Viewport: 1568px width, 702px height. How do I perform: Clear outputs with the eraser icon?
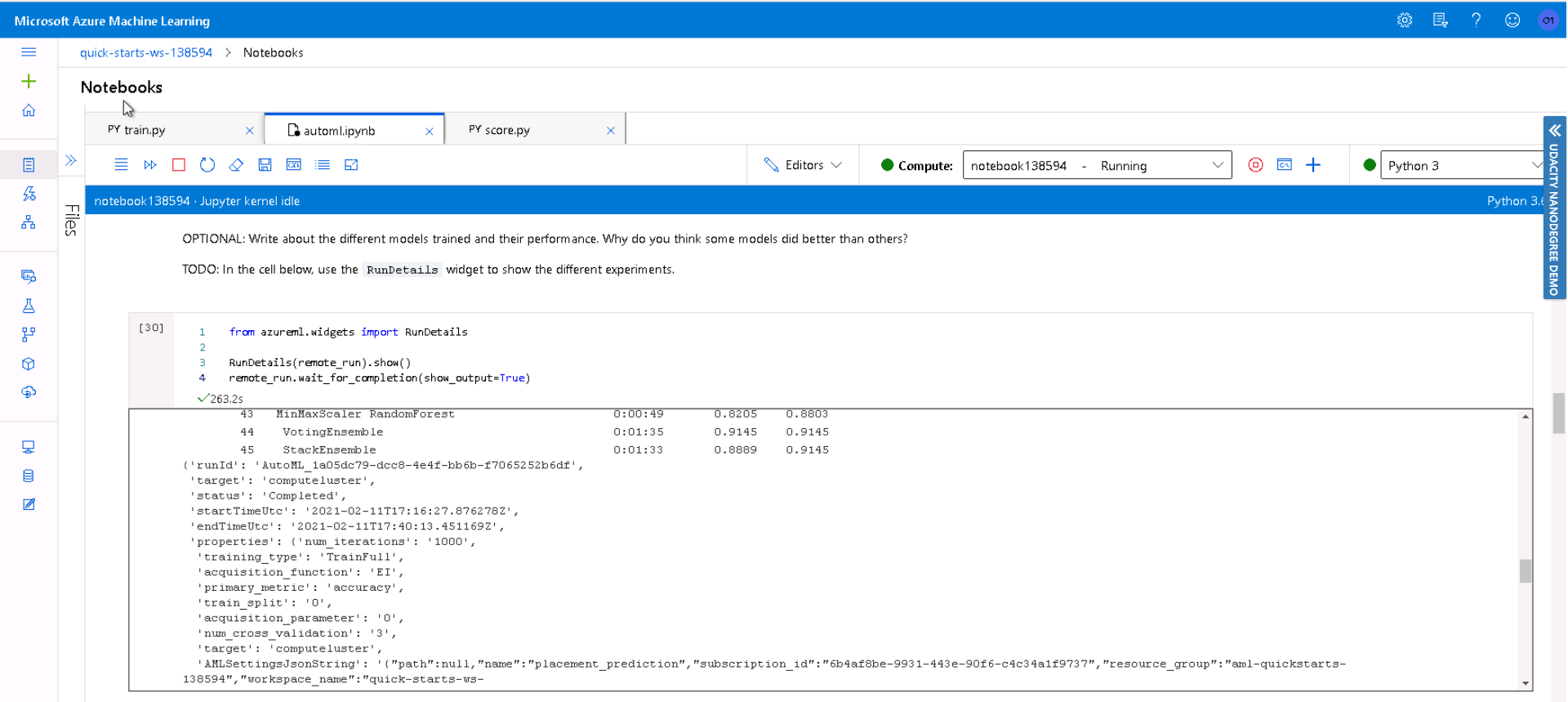coord(236,165)
